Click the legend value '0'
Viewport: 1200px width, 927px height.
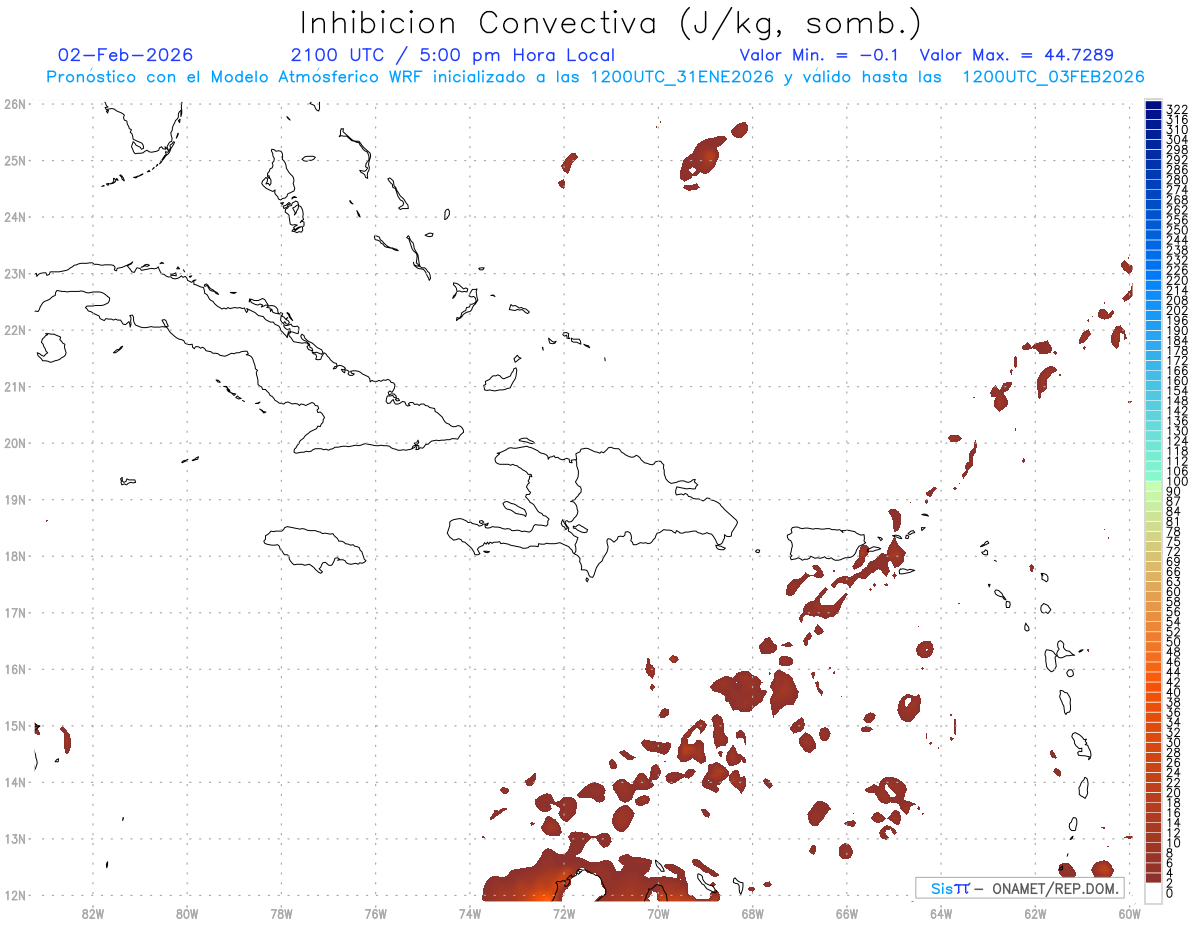(x=1170, y=893)
